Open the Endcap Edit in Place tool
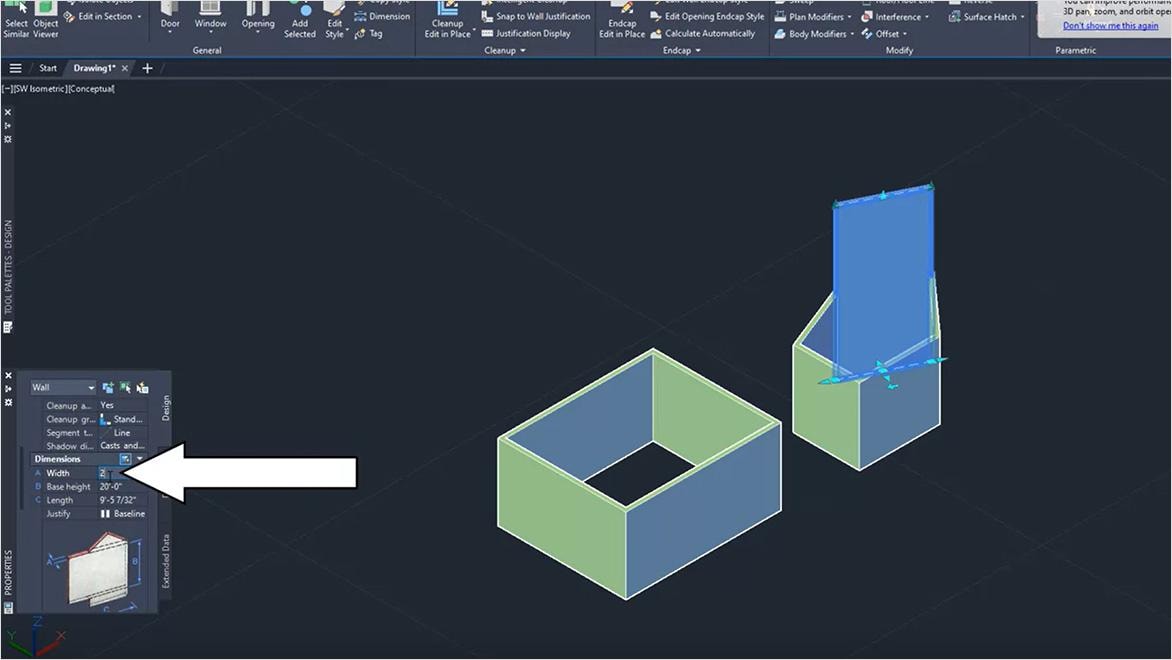The height and width of the screenshot is (660, 1172). pos(622,20)
